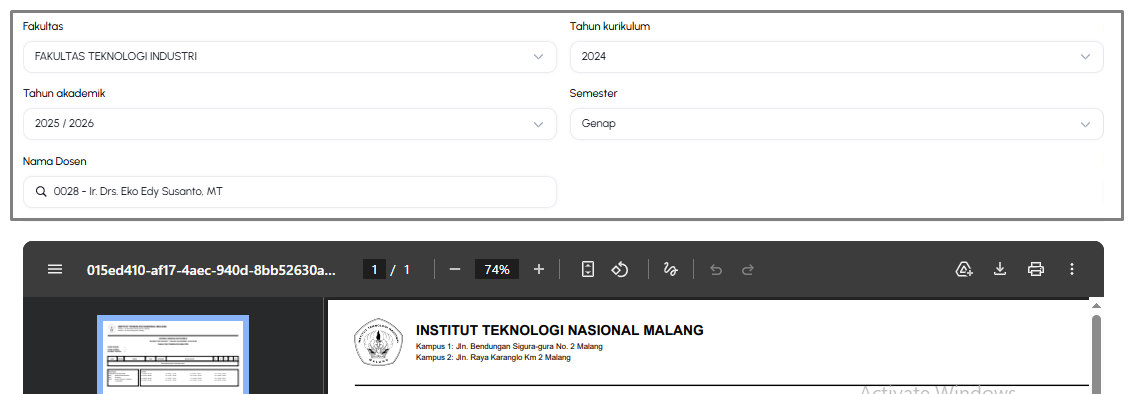This screenshot has height=394, width=1135.
Task: Download the PDF file
Action: tap(1000, 269)
